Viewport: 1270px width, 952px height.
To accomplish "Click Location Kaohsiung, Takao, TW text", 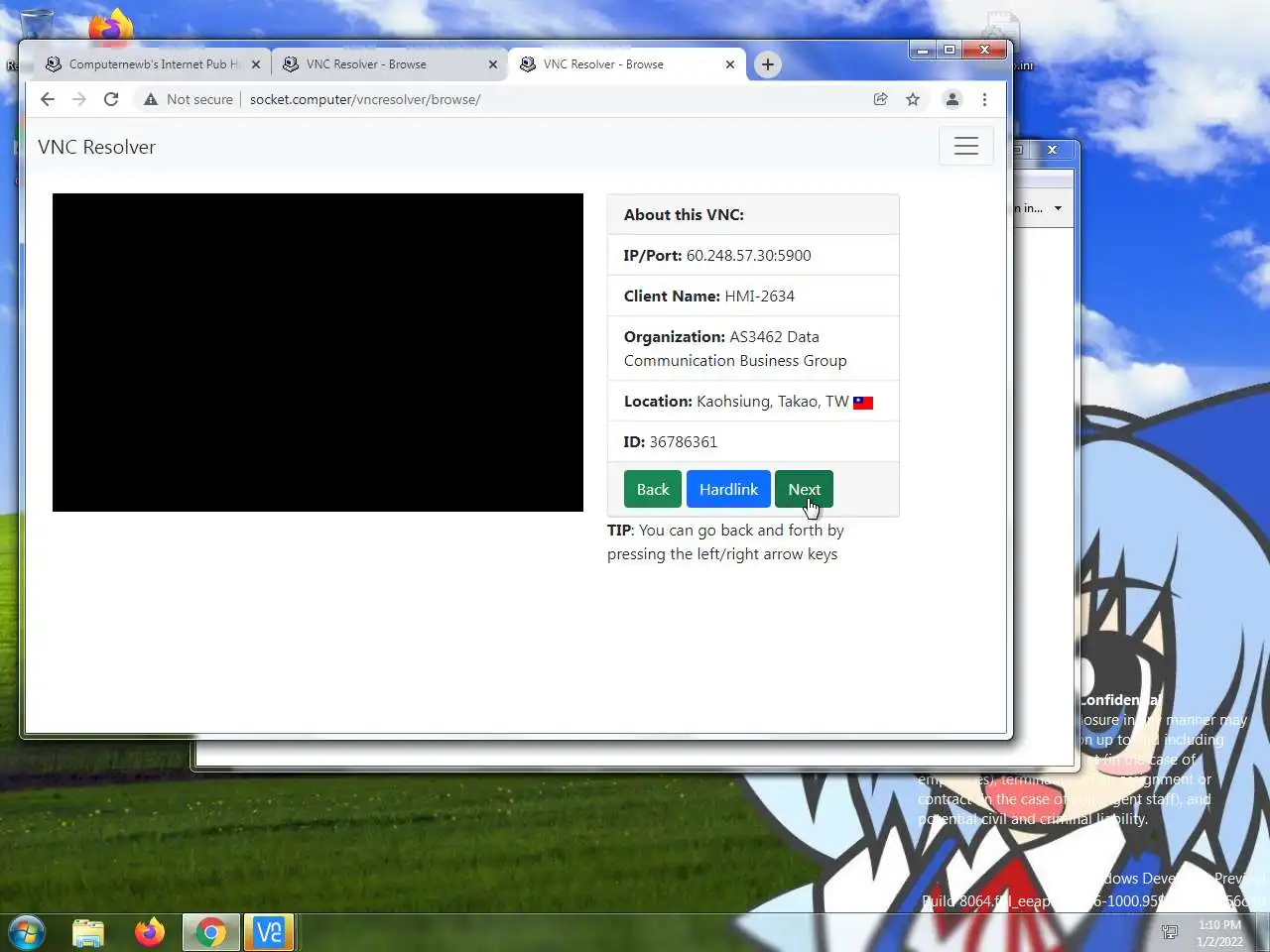I will click(x=736, y=401).
